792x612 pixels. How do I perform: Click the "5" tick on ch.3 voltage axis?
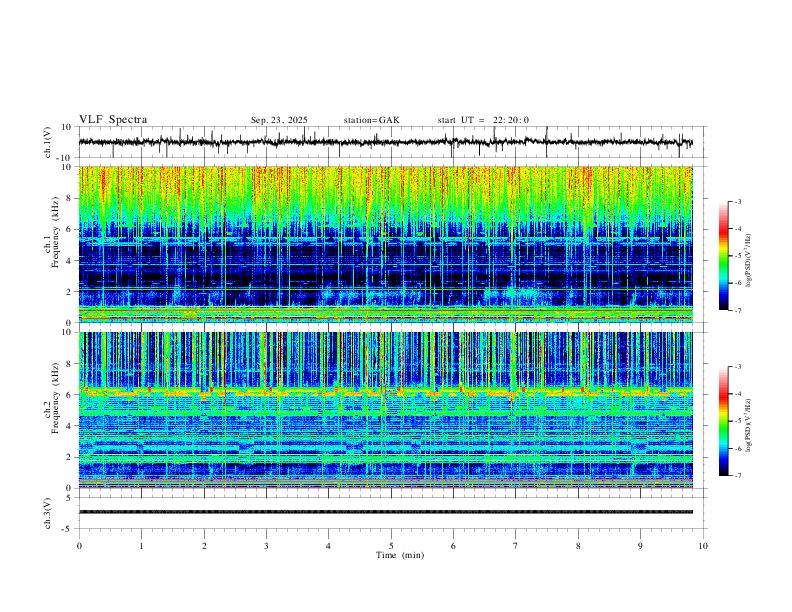tap(70, 498)
